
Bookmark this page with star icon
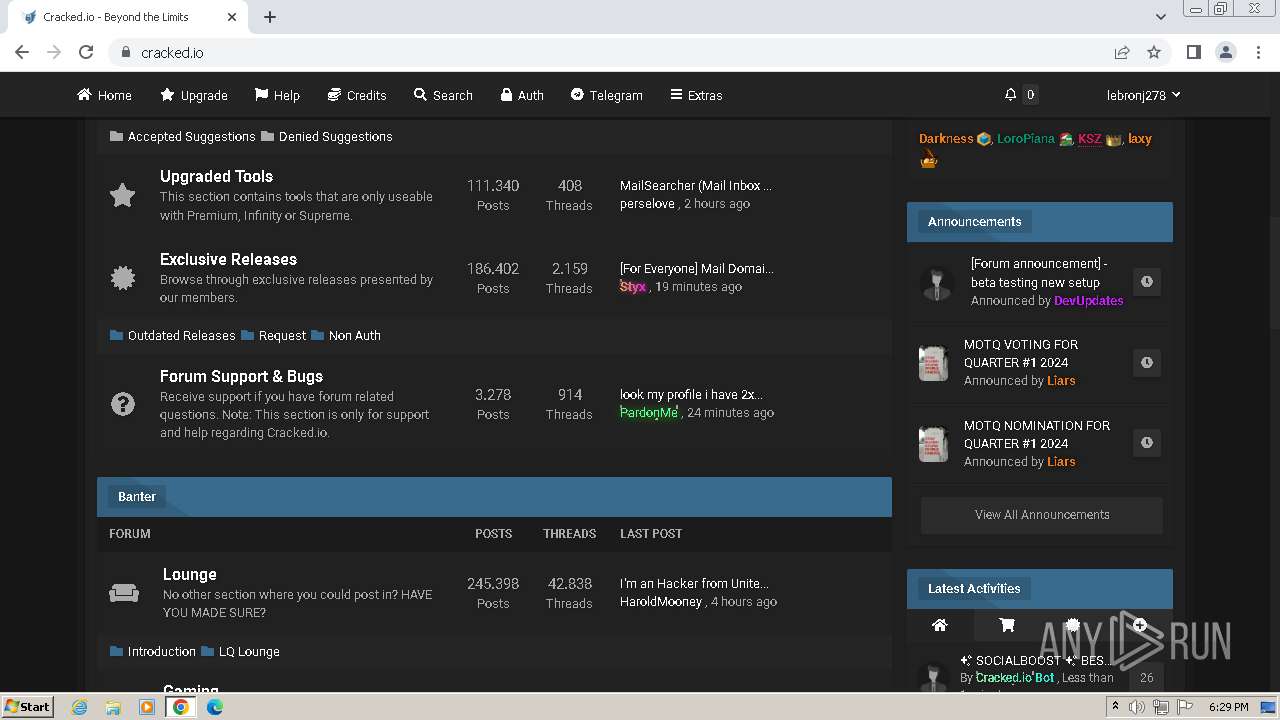1154,52
